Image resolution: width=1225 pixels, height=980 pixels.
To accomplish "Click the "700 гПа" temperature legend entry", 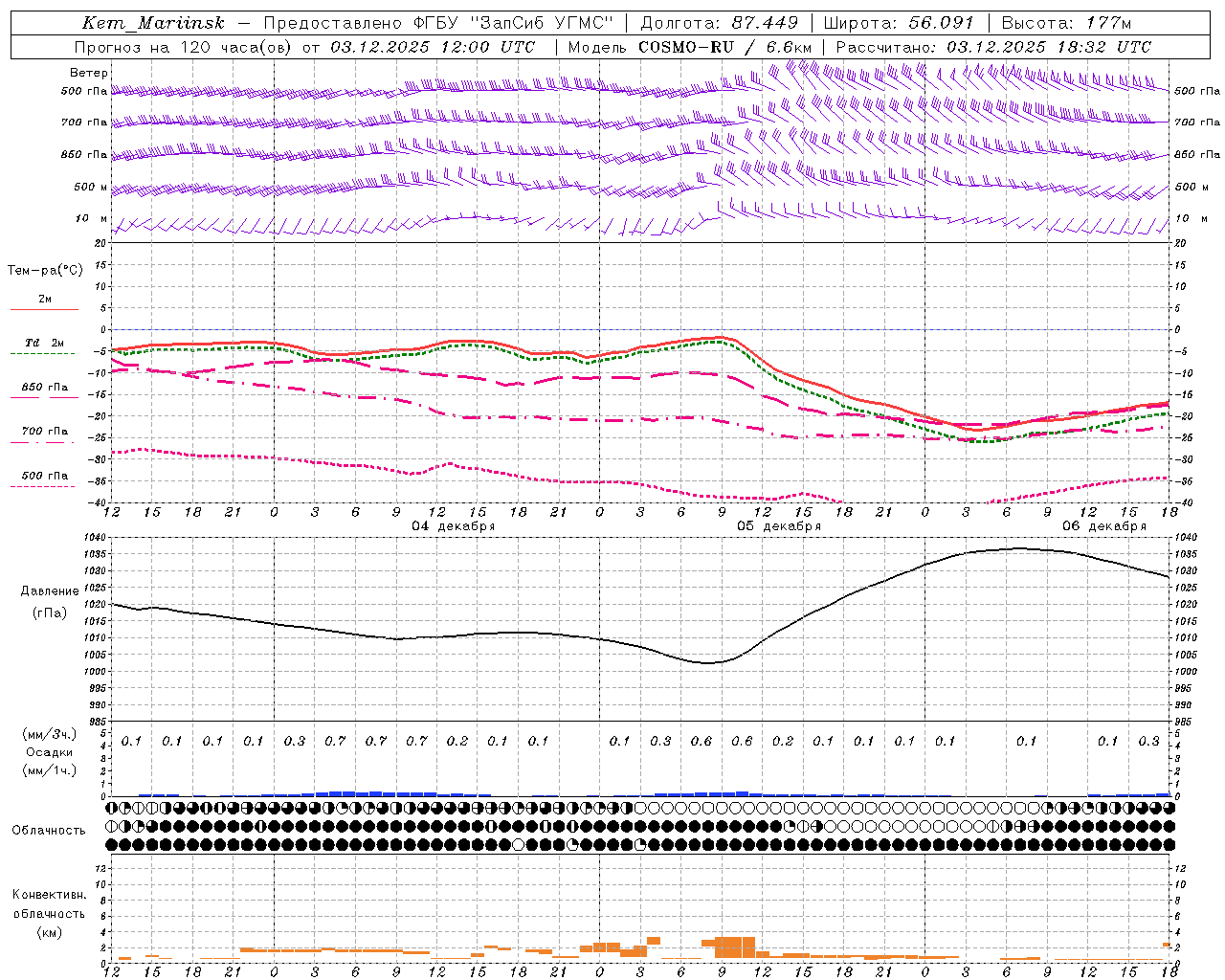I will (x=45, y=431).
